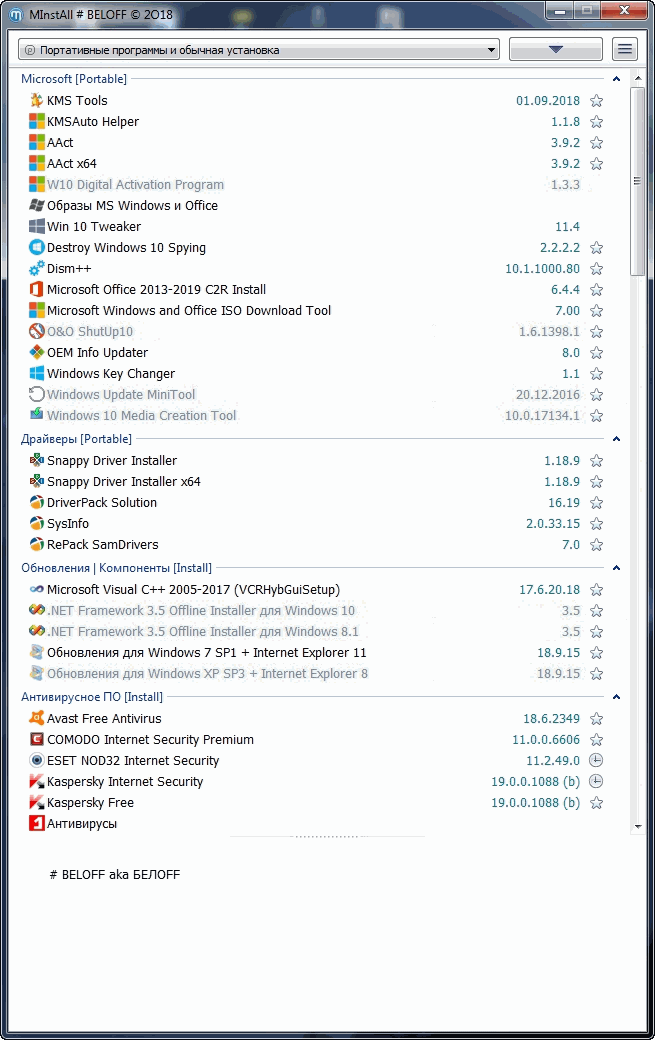Click the vertical scrollbar thumb

coord(638,181)
